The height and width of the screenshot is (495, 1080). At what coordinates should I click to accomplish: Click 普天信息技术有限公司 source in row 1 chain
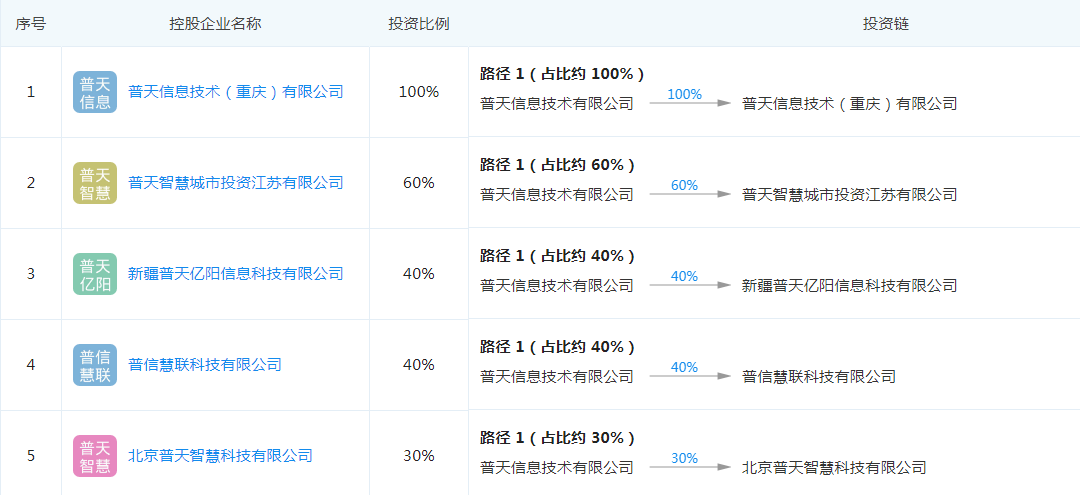pyautogui.click(x=556, y=104)
